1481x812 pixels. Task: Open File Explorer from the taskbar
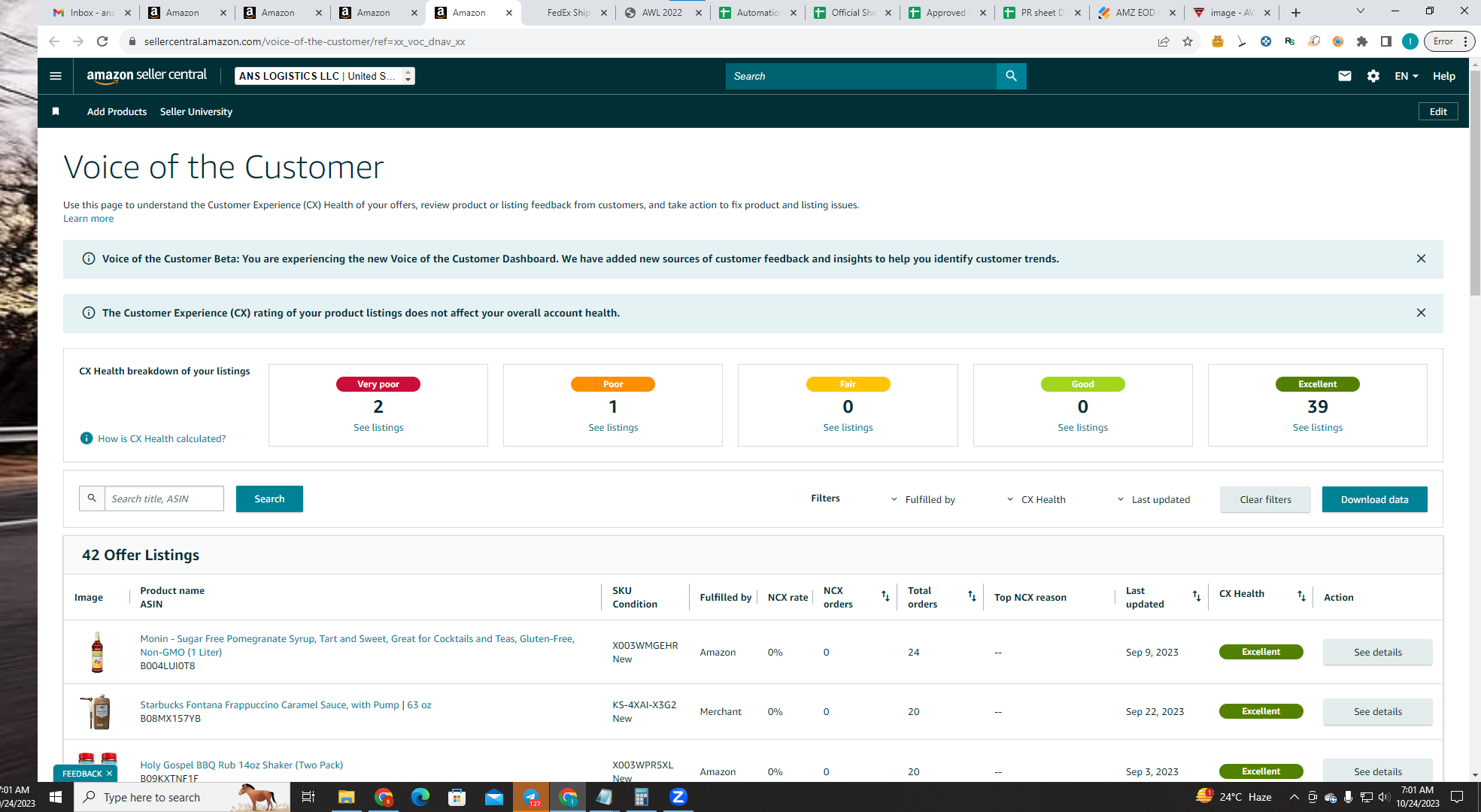346,797
